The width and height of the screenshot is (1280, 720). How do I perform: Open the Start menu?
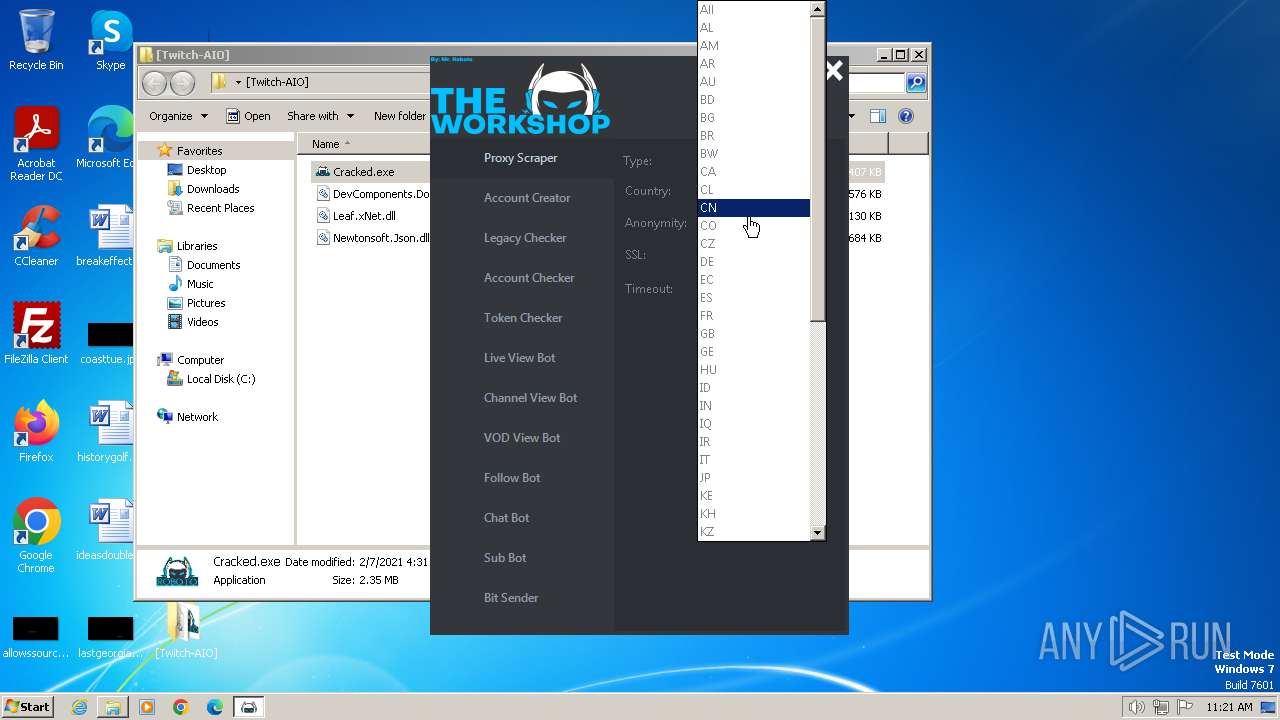[x=27, y=707]
